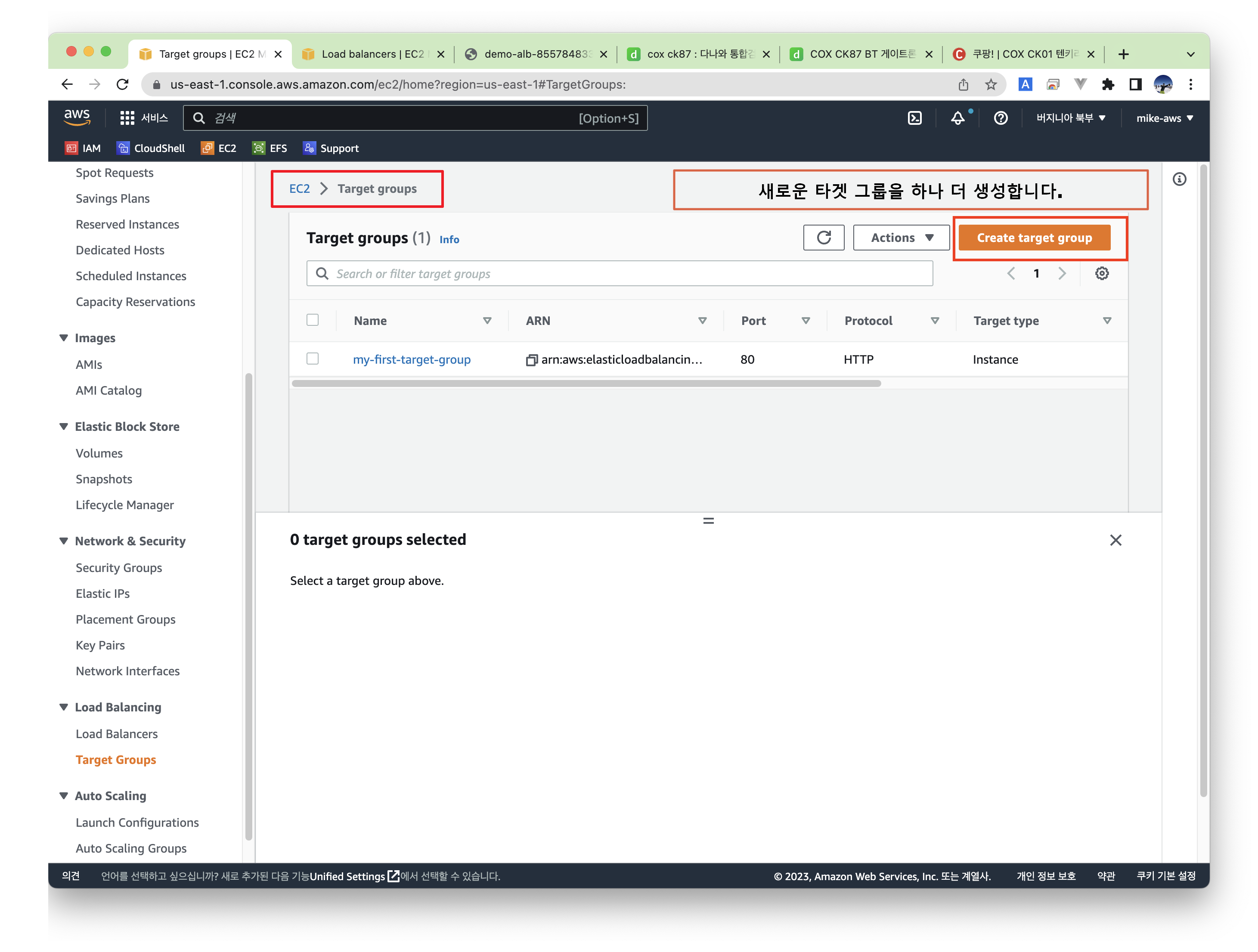Click the horizontal table scrollbar
The height and width of the screenshot is (952, 1258).
586,383
